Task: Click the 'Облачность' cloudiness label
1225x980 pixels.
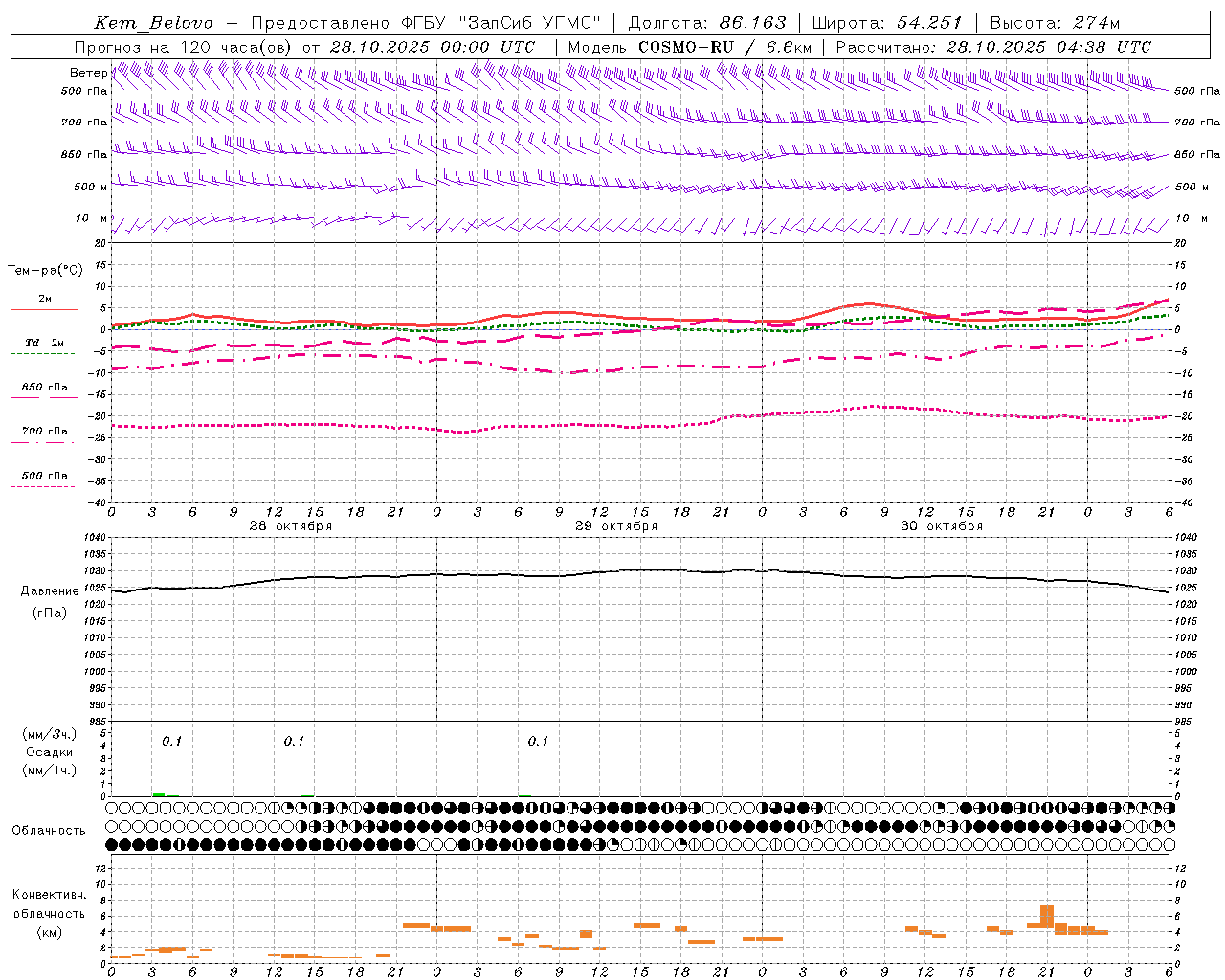Action: (x=49, y=831)
